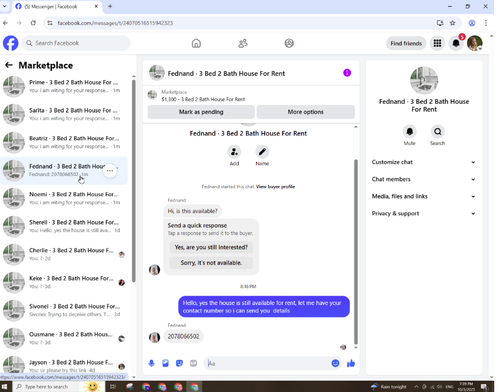The image size is (500, 392).
Task: Select the Messenger | Facebook browser tab
Action: pos(57,7)
